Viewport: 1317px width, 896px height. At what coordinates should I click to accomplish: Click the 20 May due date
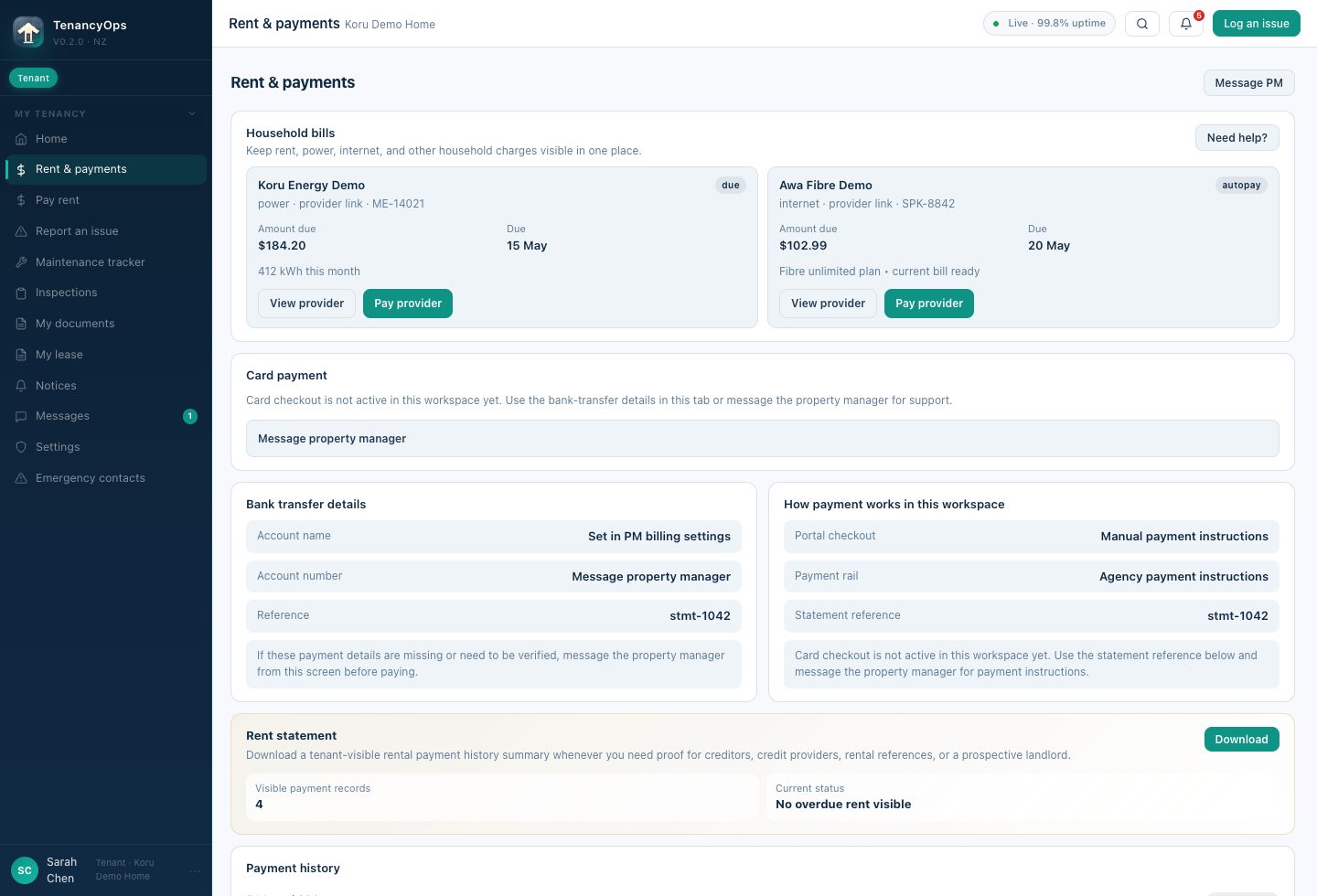click(x=1049, y=246)
